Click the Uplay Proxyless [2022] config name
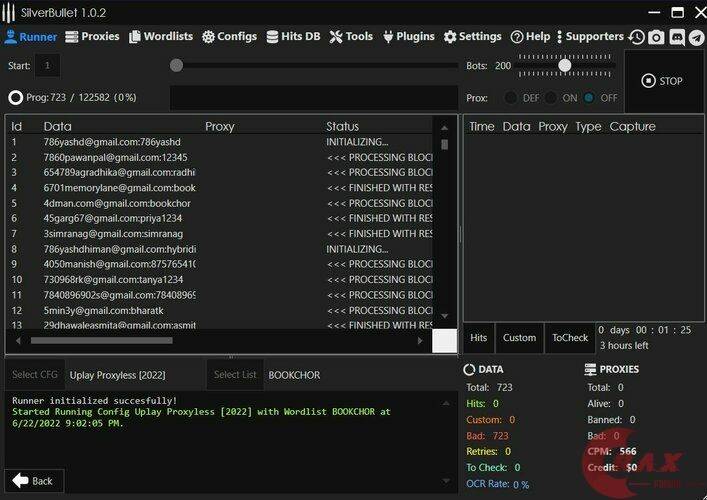This screenshot has height=500, width=707. click(118, 375)
